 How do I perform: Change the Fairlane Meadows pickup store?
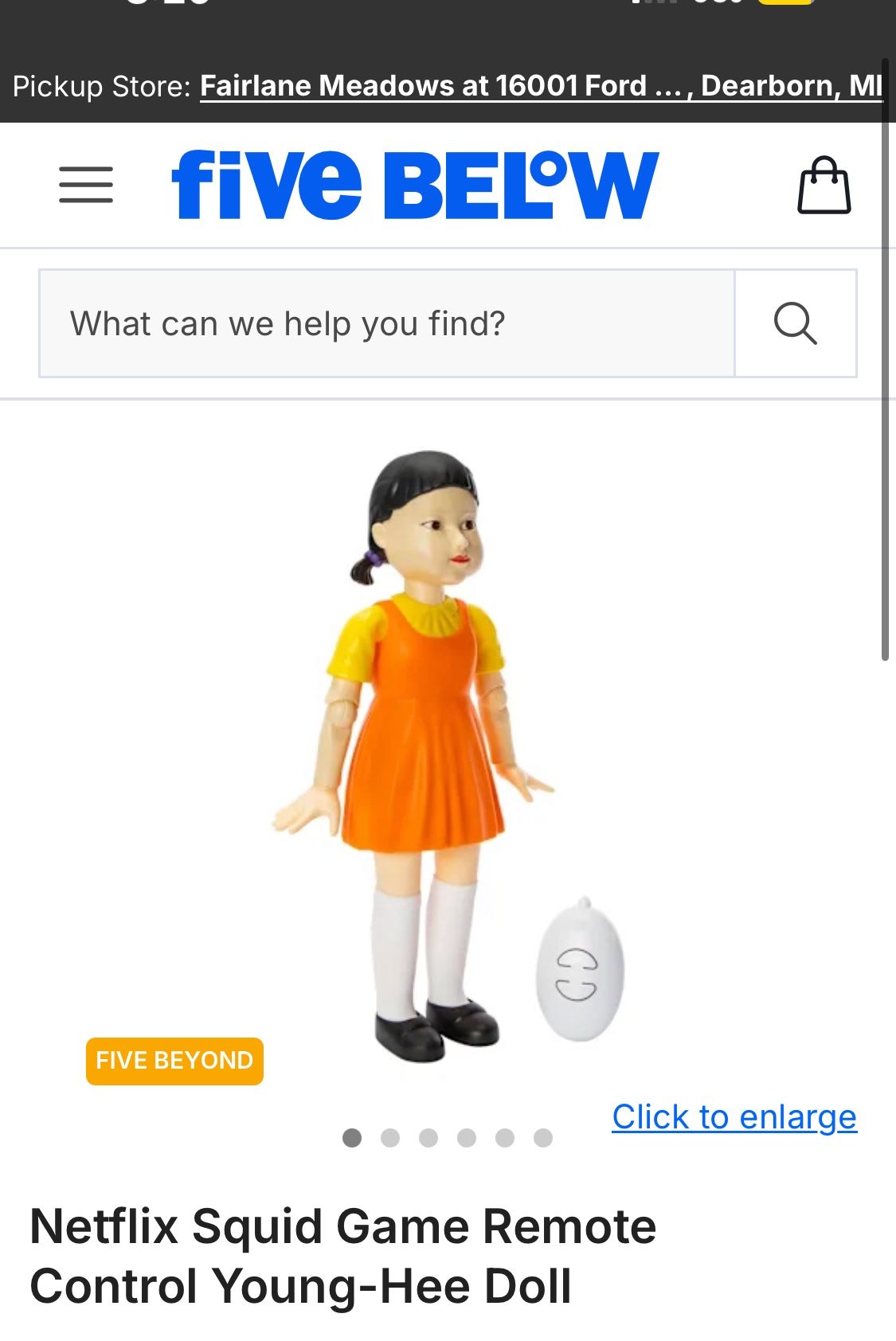click(x=541, y=86)
